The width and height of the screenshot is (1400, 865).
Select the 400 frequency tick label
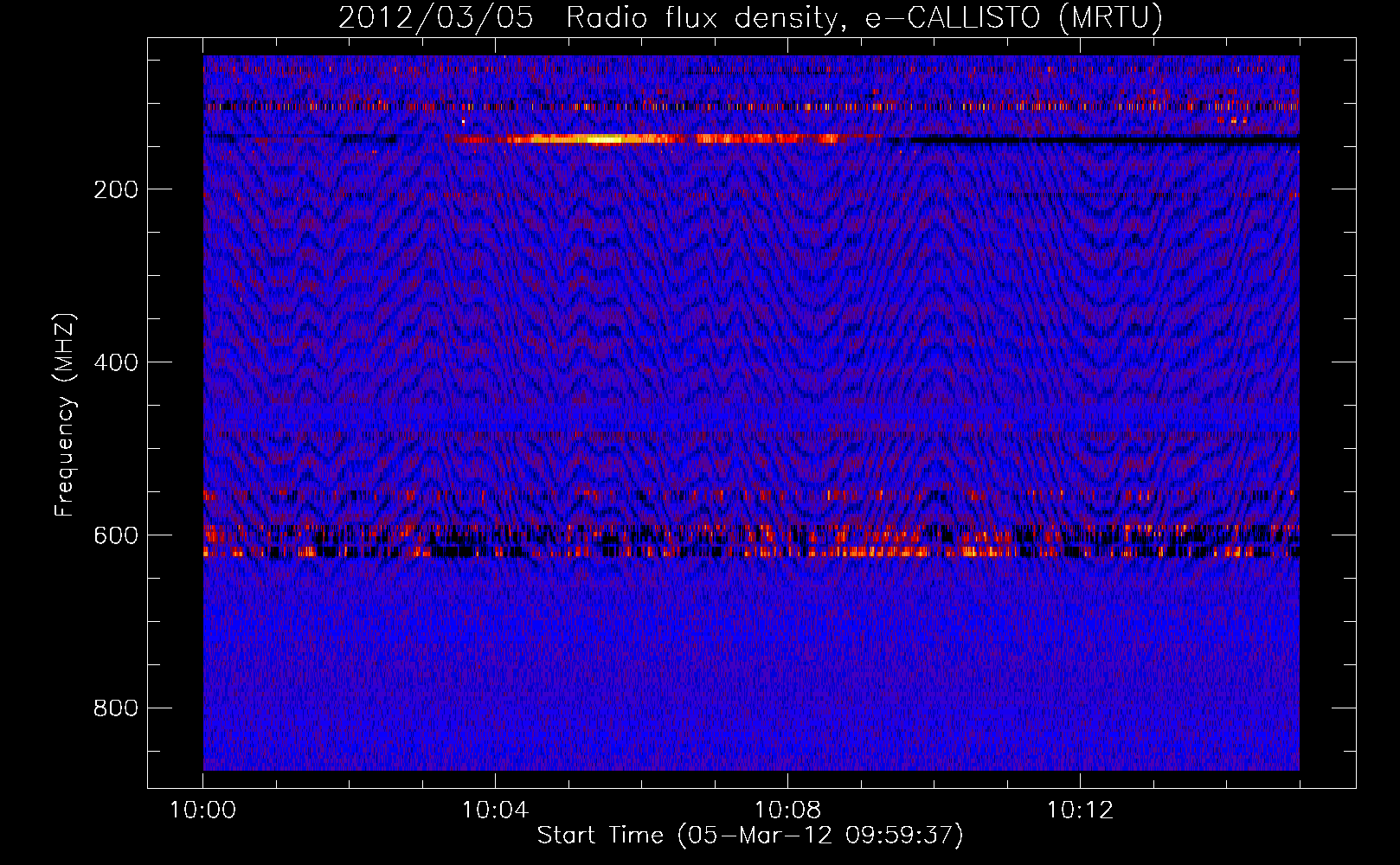coord(116,362)
